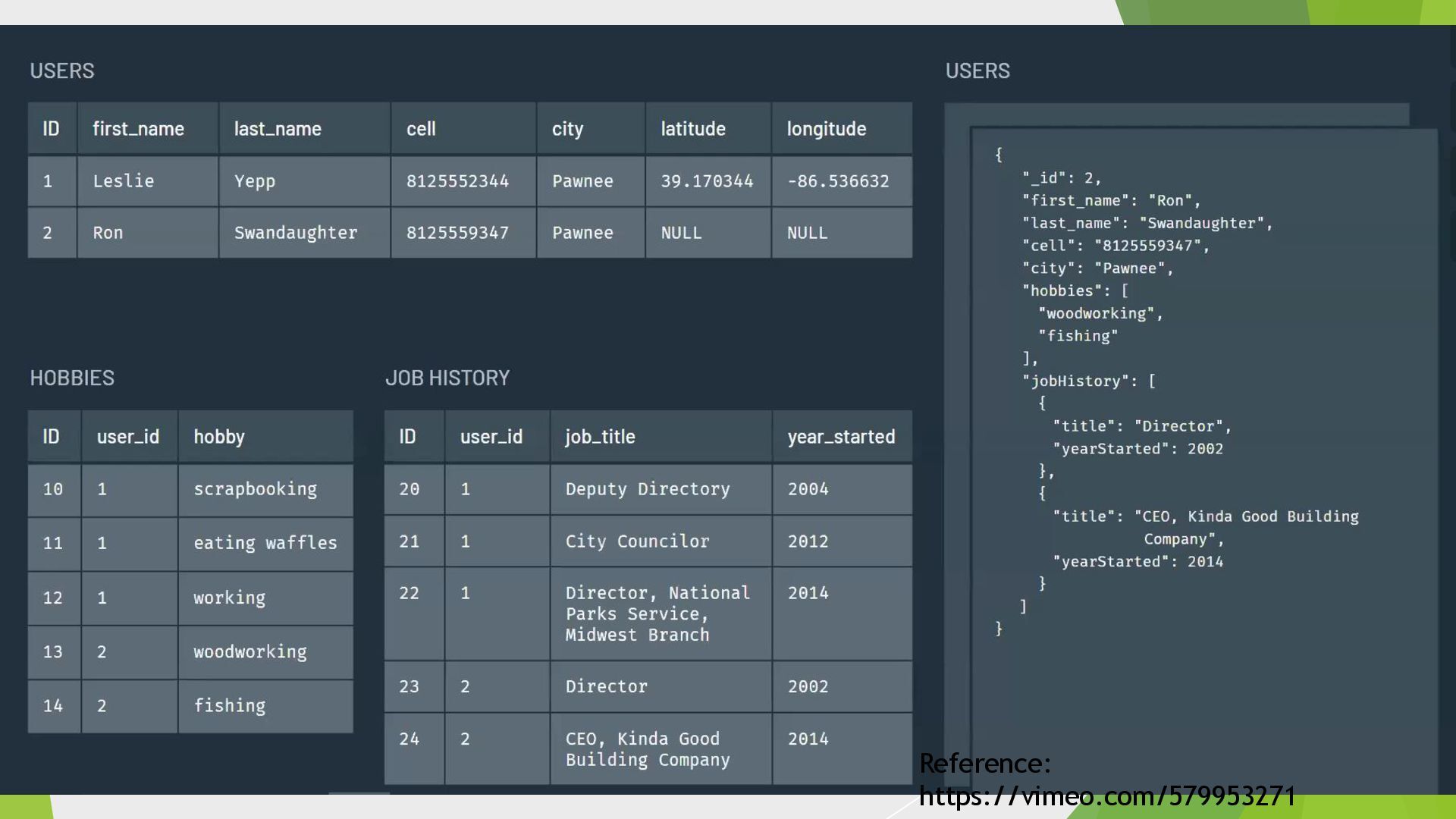This screenshot has height=819, width=1456.
Task: Select the latitude column header
Action: click(708, 129)
